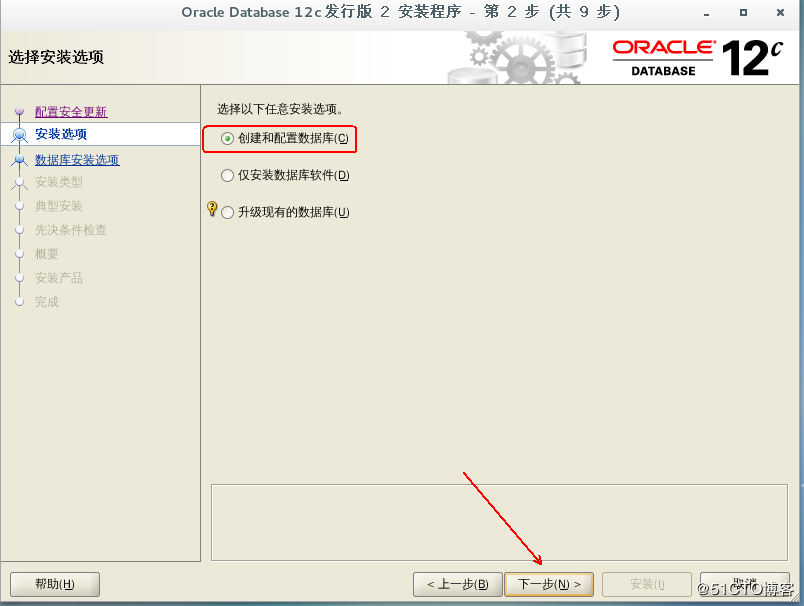Click the disabled 安装(I) button

[647, 584]
